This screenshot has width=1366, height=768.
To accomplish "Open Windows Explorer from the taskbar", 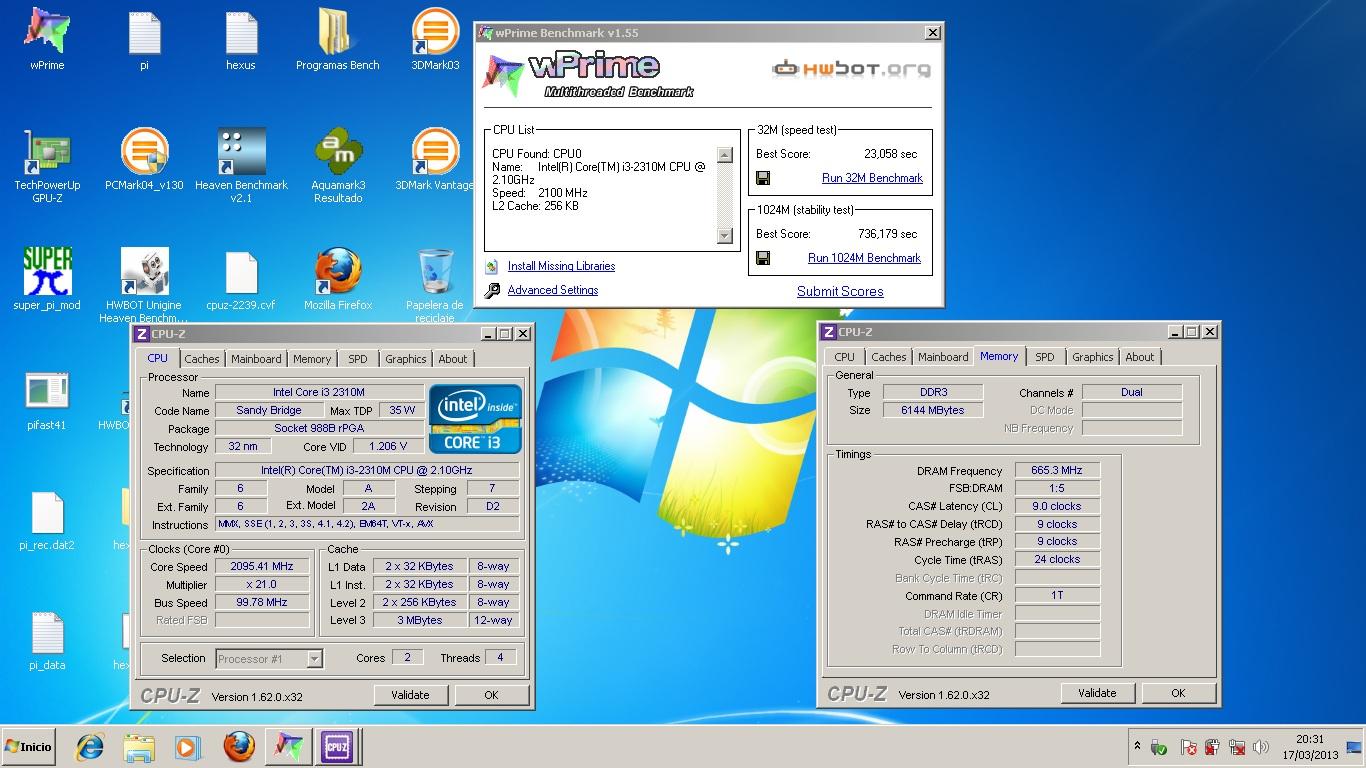I will [139, 747].
